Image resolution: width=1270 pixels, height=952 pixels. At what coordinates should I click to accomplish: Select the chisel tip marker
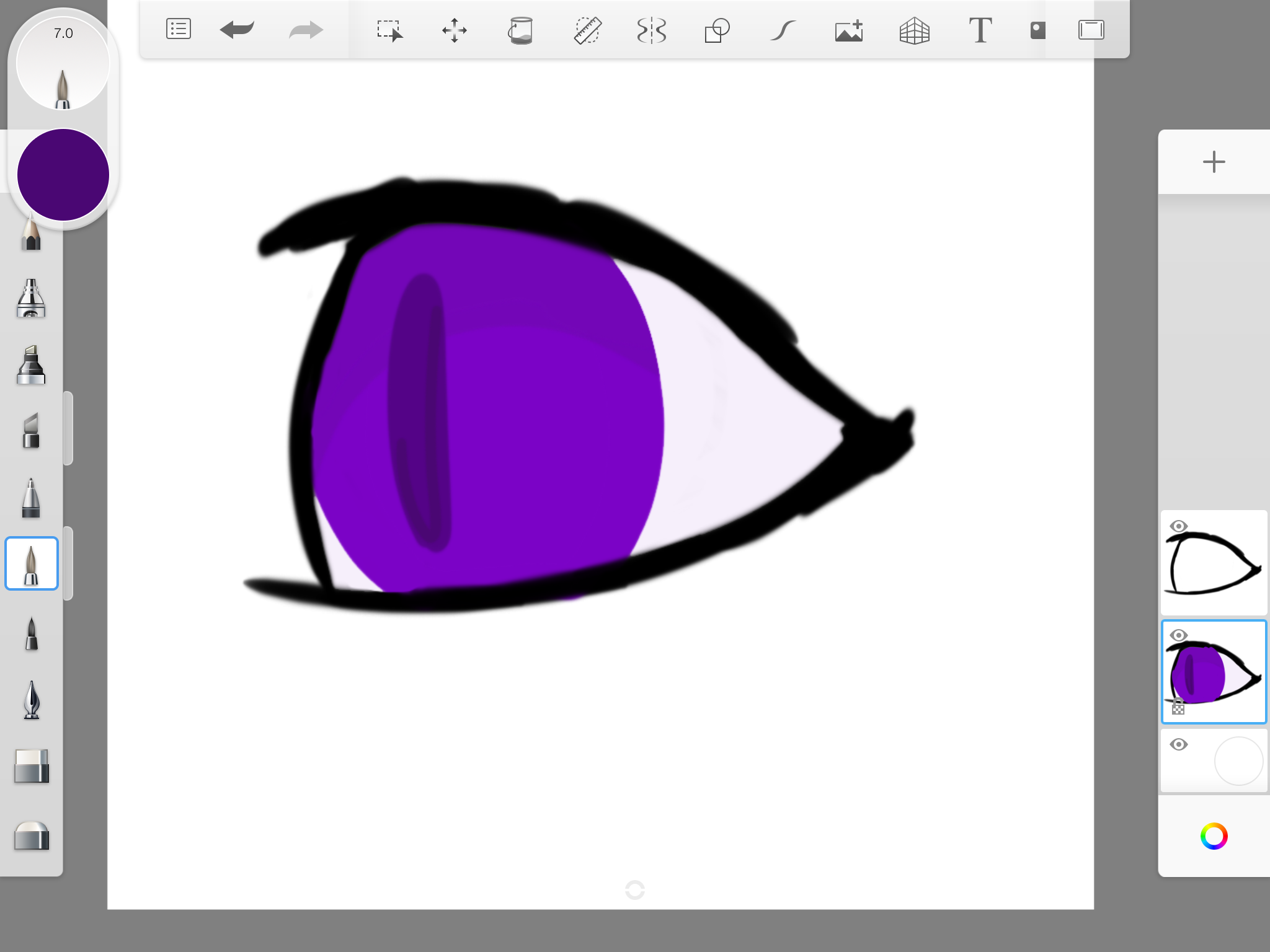click(31, 431)
